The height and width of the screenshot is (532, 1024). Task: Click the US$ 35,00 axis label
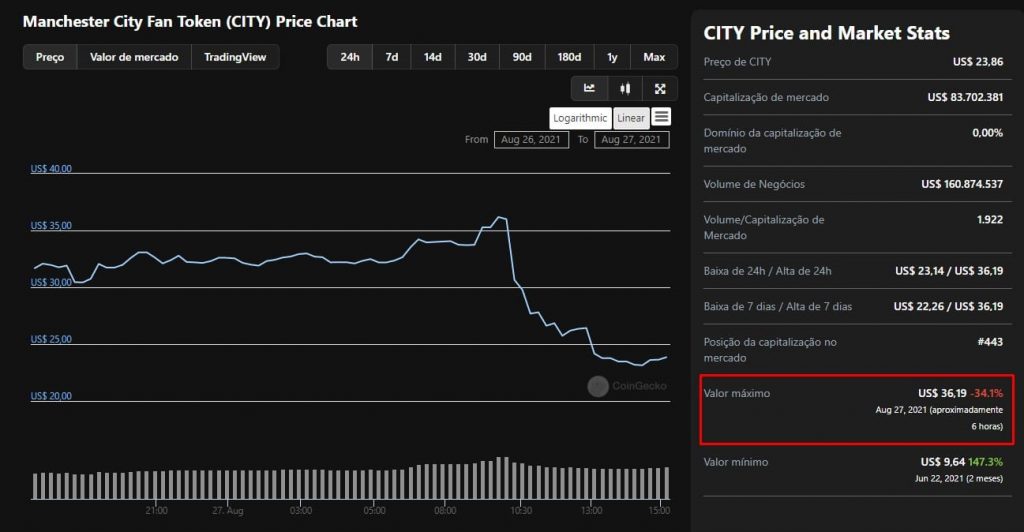pos(51,225)
